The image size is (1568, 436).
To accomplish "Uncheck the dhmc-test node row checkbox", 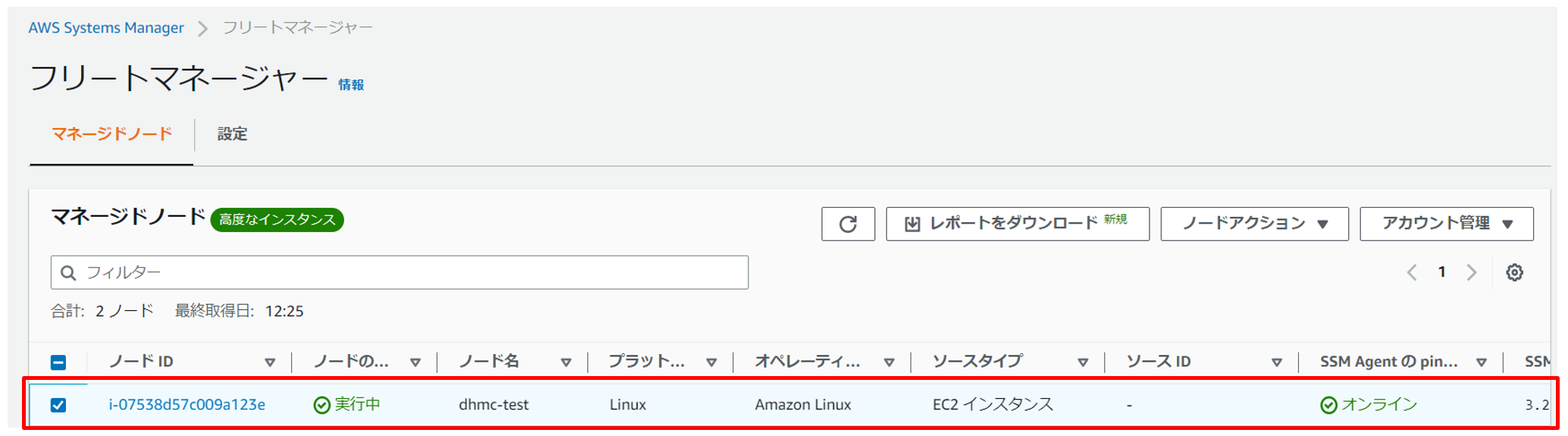I will click(x=58, y=405).
